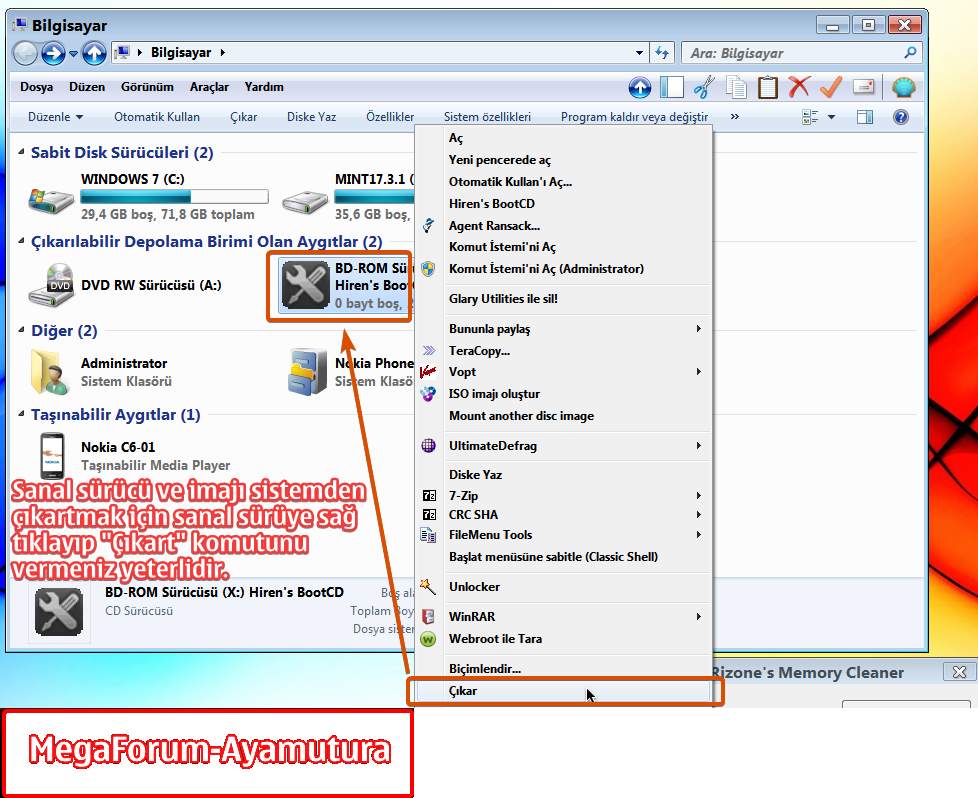The width and height of the screenshot is (978, 798).
Task: Click Bilgisayar in the address bar
Action: (181, 52)
